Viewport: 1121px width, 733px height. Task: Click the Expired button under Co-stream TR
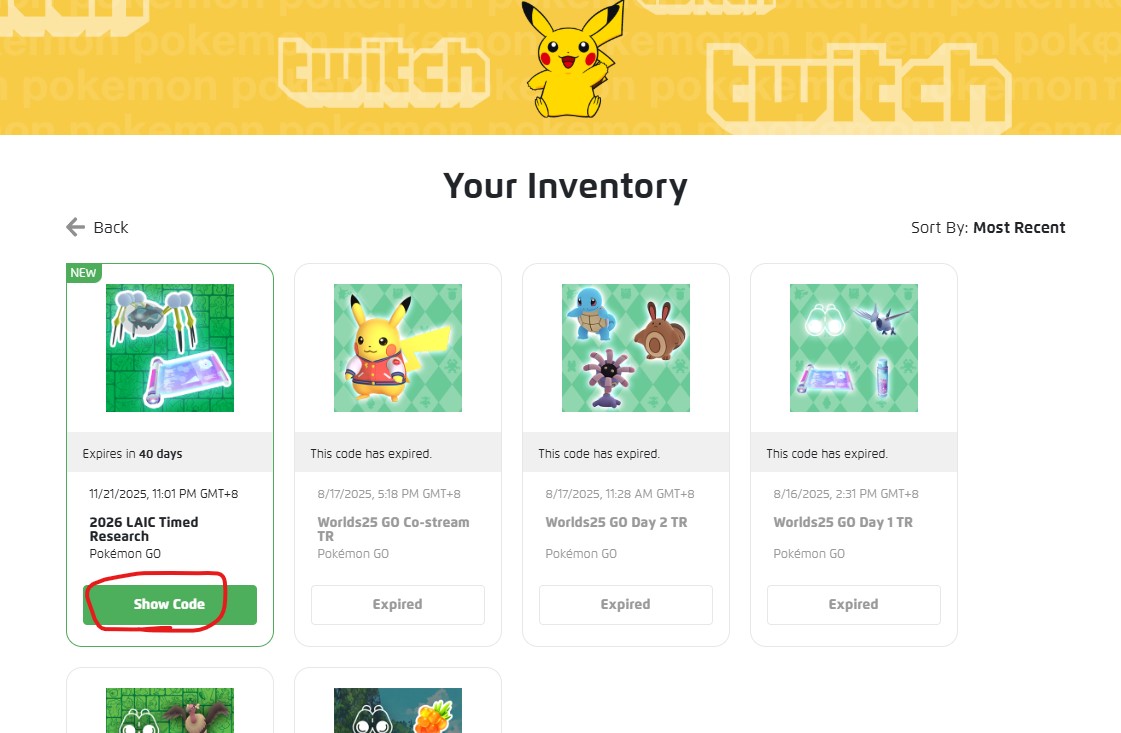(397, 604)
